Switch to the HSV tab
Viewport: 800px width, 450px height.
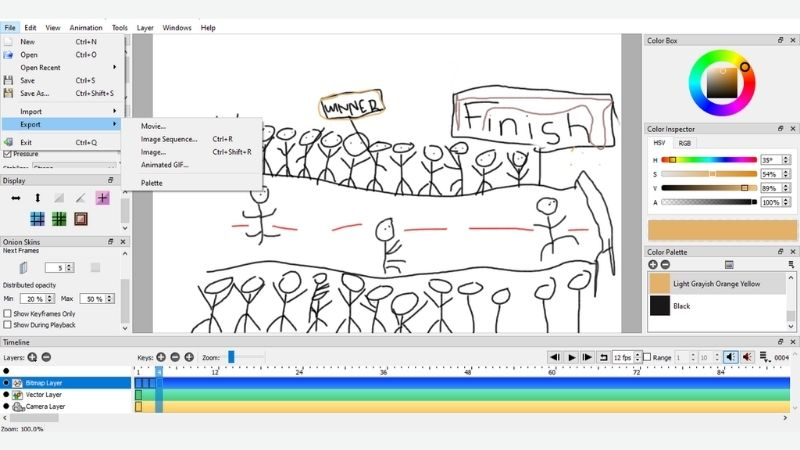pos(659,143)
